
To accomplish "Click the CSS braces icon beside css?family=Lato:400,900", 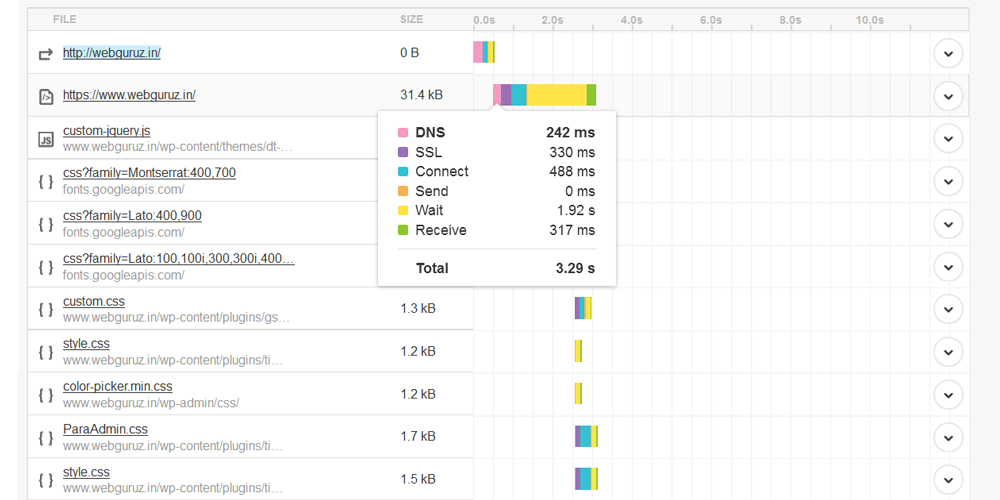I will pyautogui.click(x=45, y=224).
